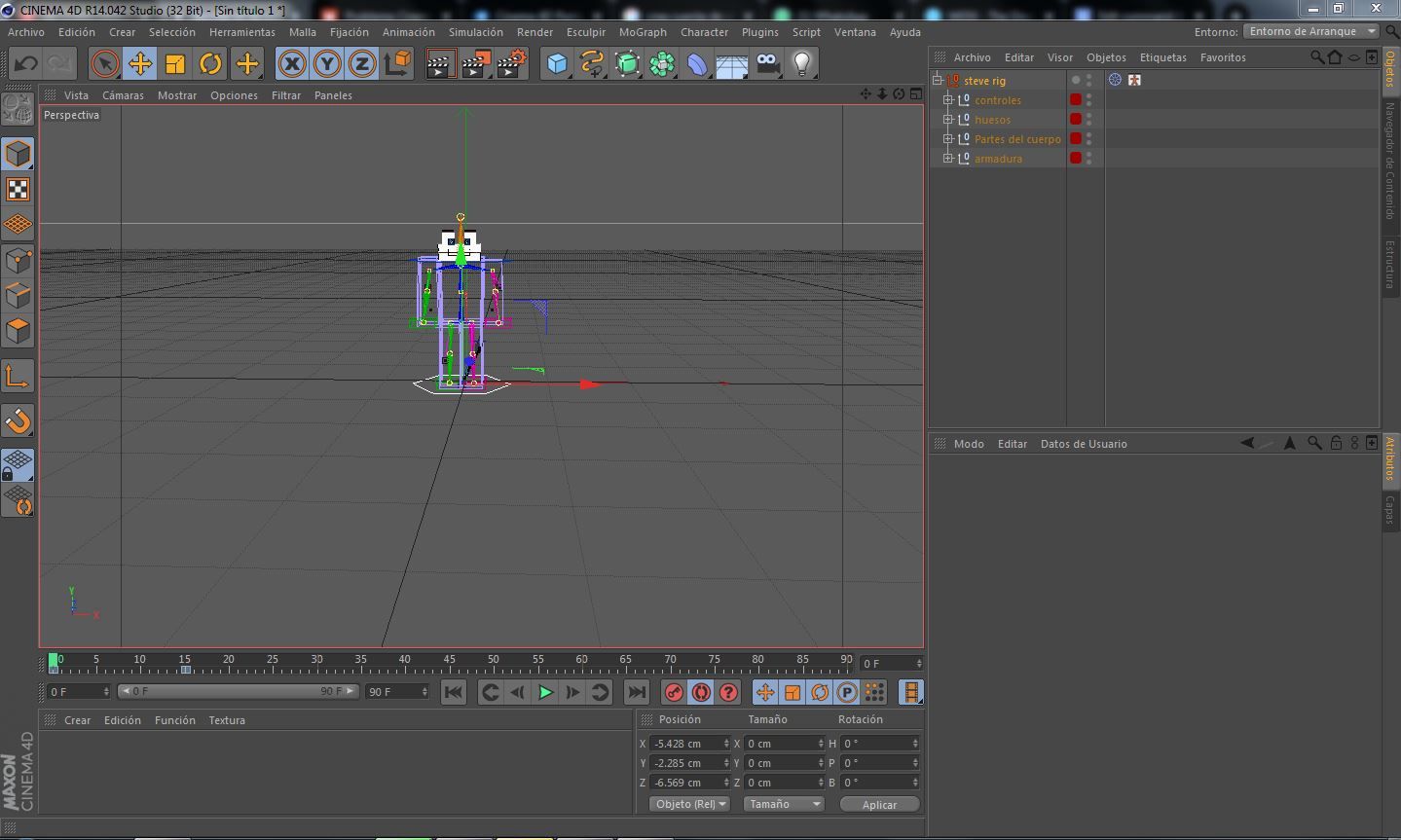This screenshot has height=840, width=1401.
Task: Toggle visibility dots of controles layer
Action: [x=1089, y=99]
